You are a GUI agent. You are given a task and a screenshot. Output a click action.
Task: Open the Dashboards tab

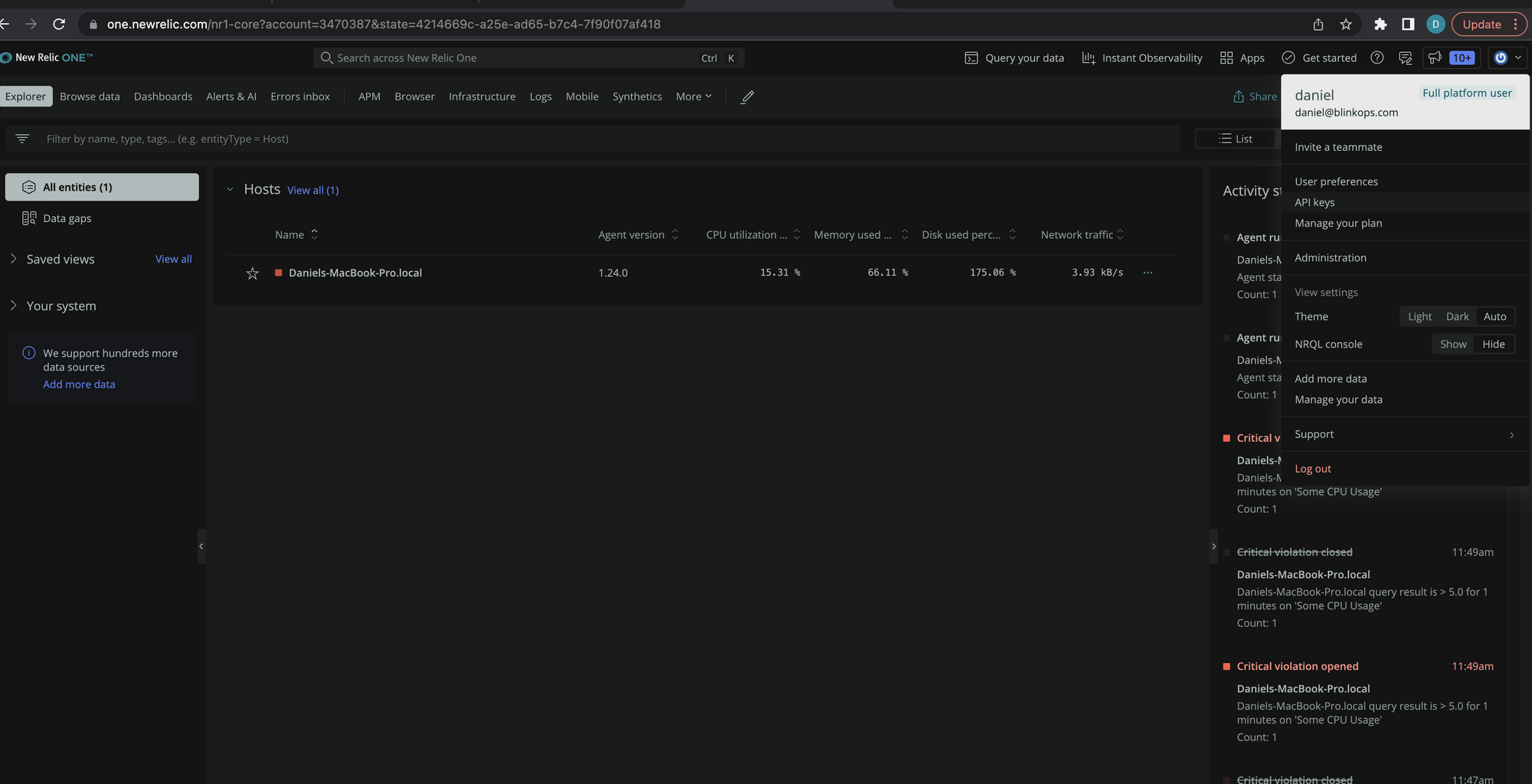[163, 96]
